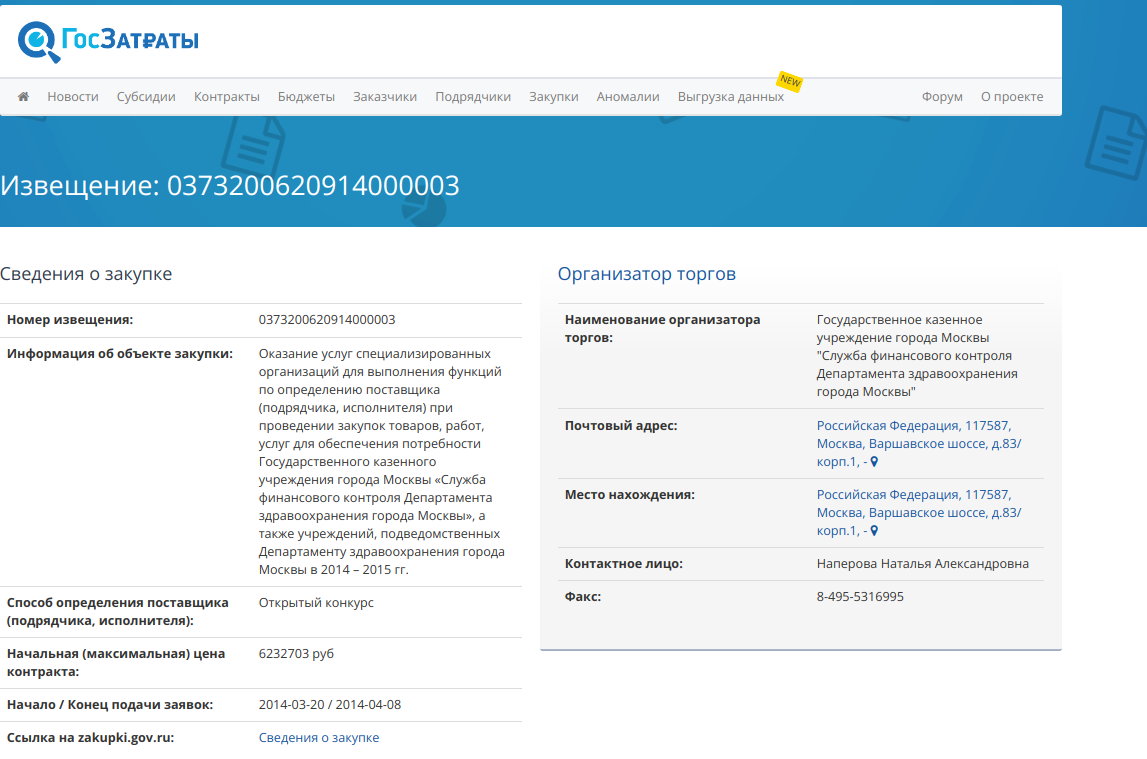Click the yellow NEW badge

pos(790,81)
